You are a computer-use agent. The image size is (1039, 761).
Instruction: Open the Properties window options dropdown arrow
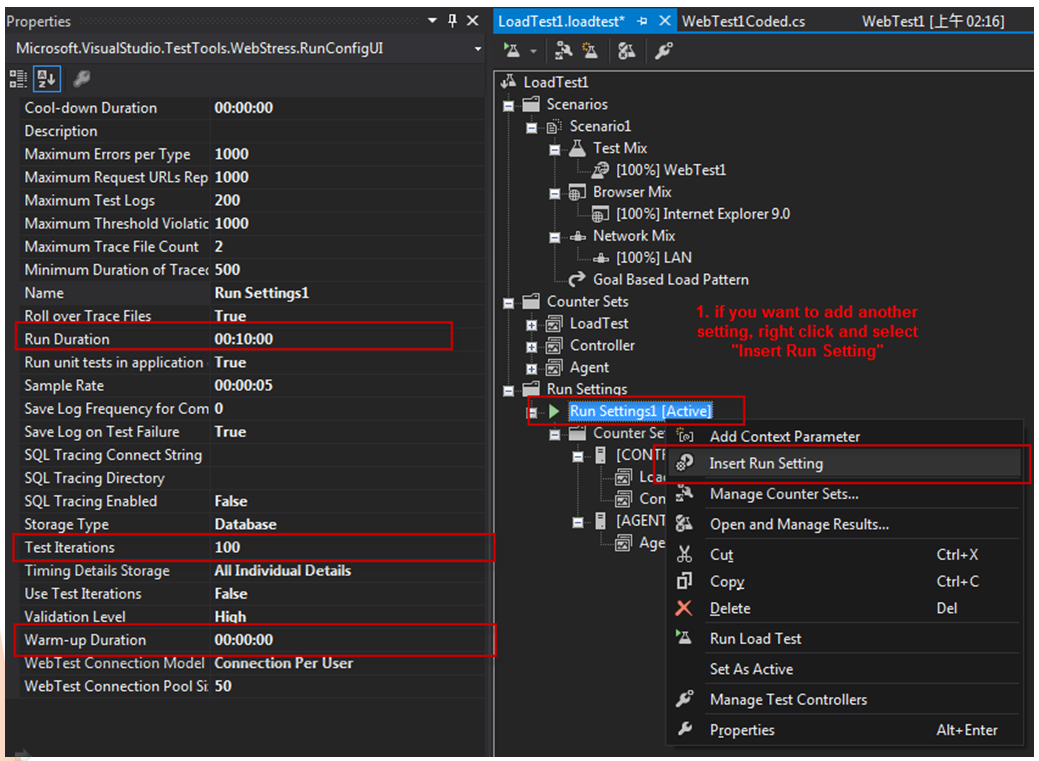(432, 21)
